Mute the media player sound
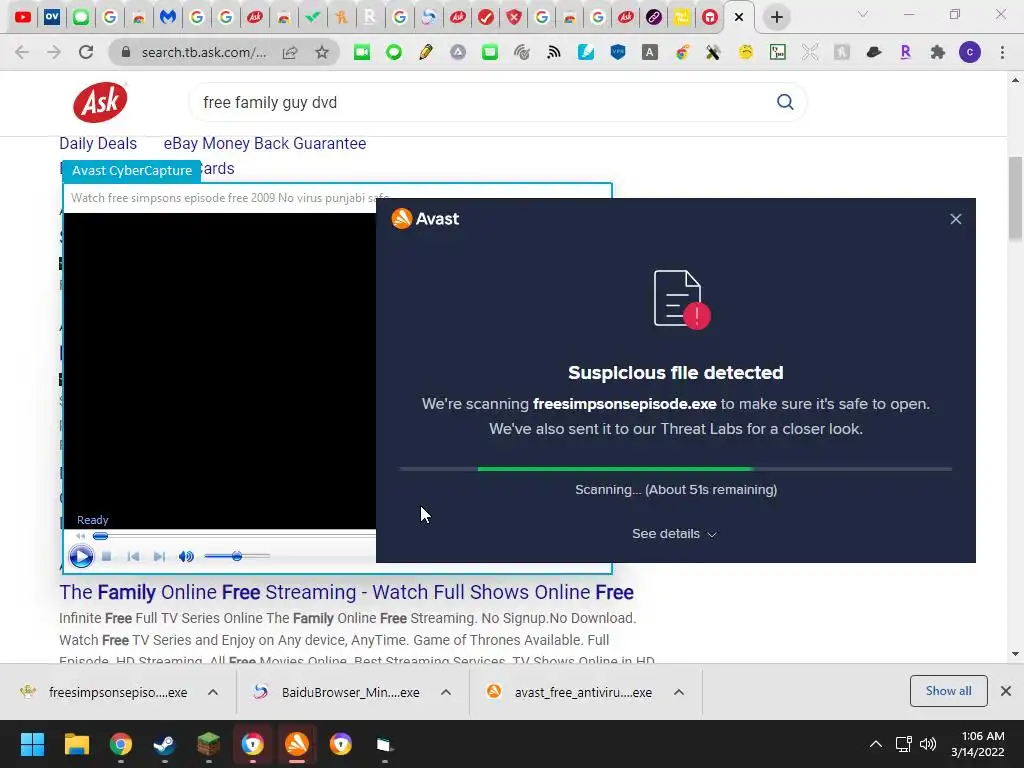This screenshot has height=768, width=1024. [x=186, y=556]
